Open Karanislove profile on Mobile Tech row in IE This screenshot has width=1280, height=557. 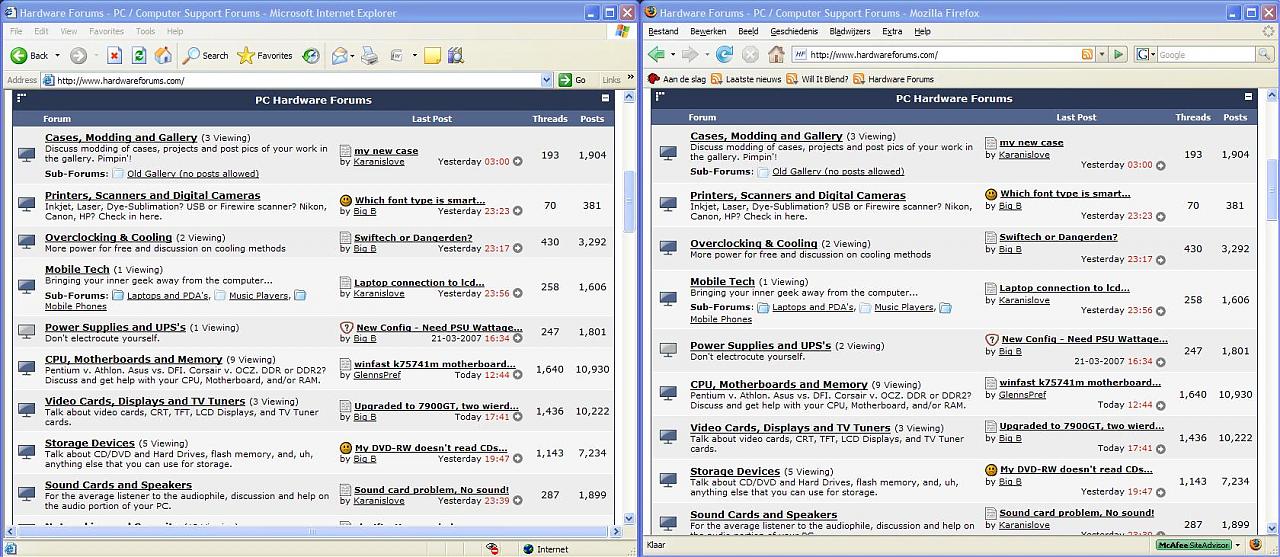(x=379, y=293)
